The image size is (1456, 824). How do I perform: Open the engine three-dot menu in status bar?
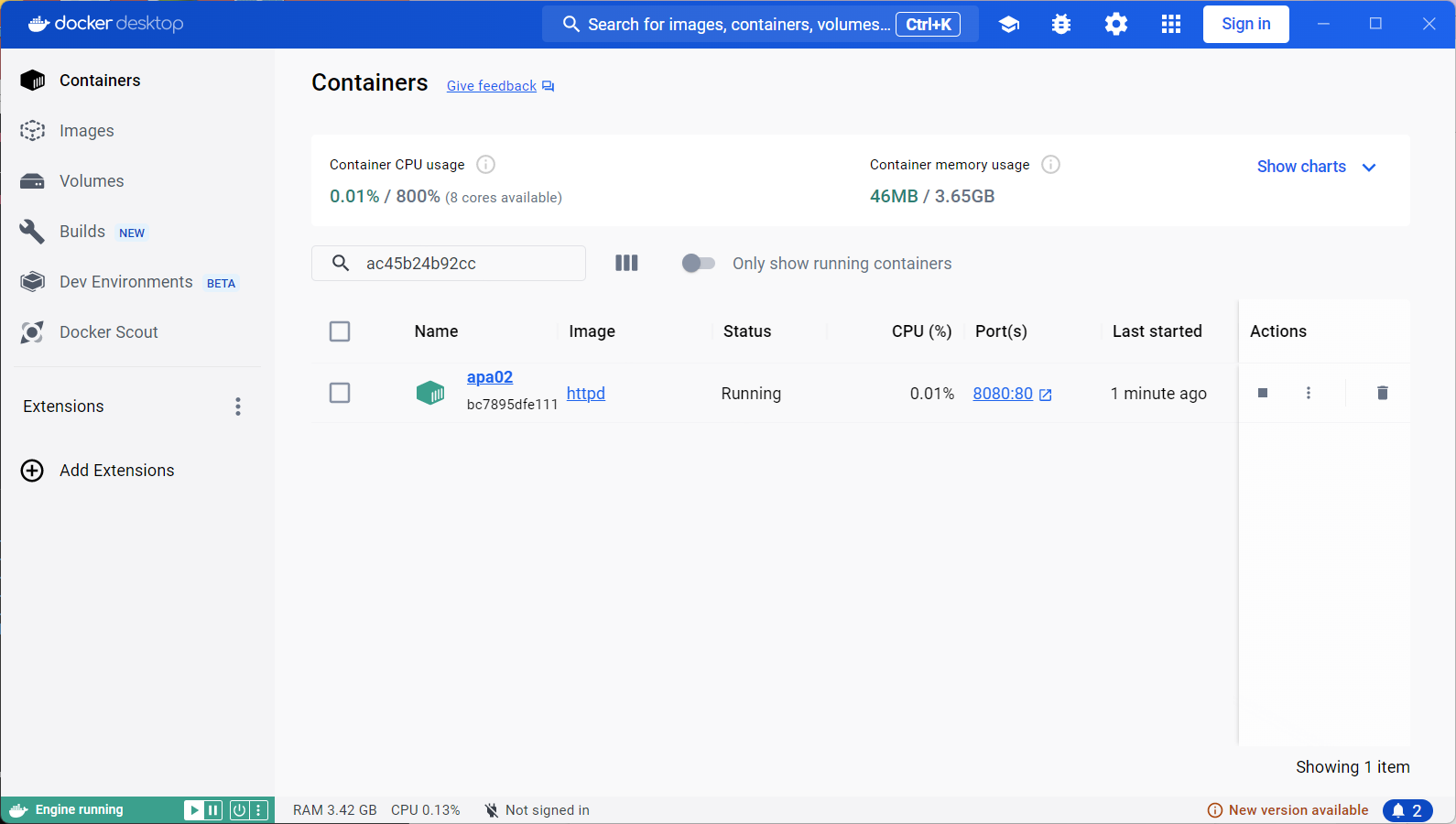259,810
